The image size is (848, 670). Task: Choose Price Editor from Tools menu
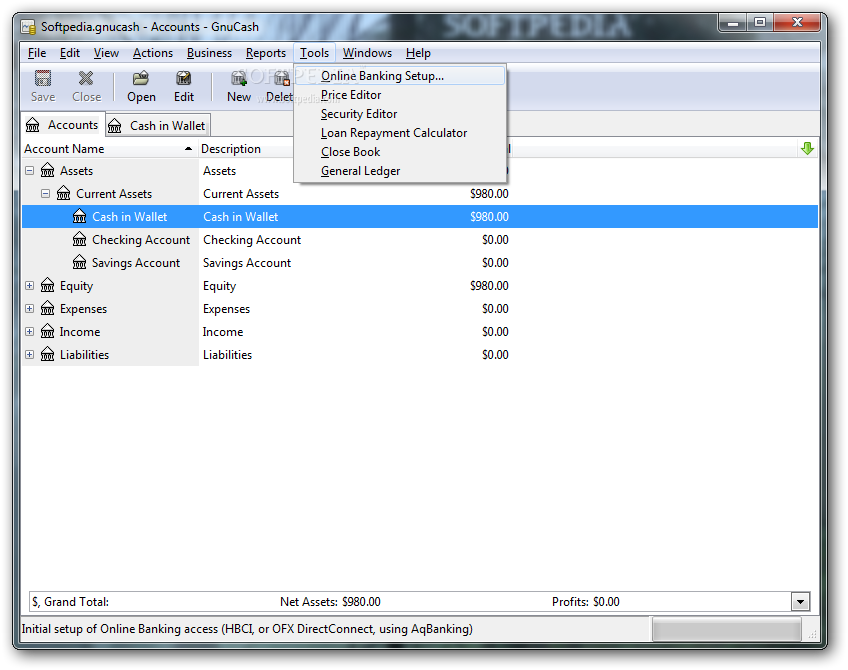(400, 95)
